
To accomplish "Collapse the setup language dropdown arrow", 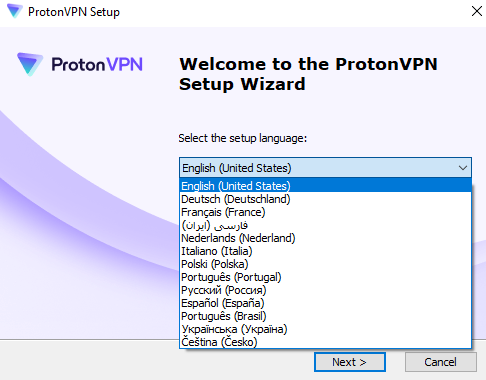I will coord(463,168).
